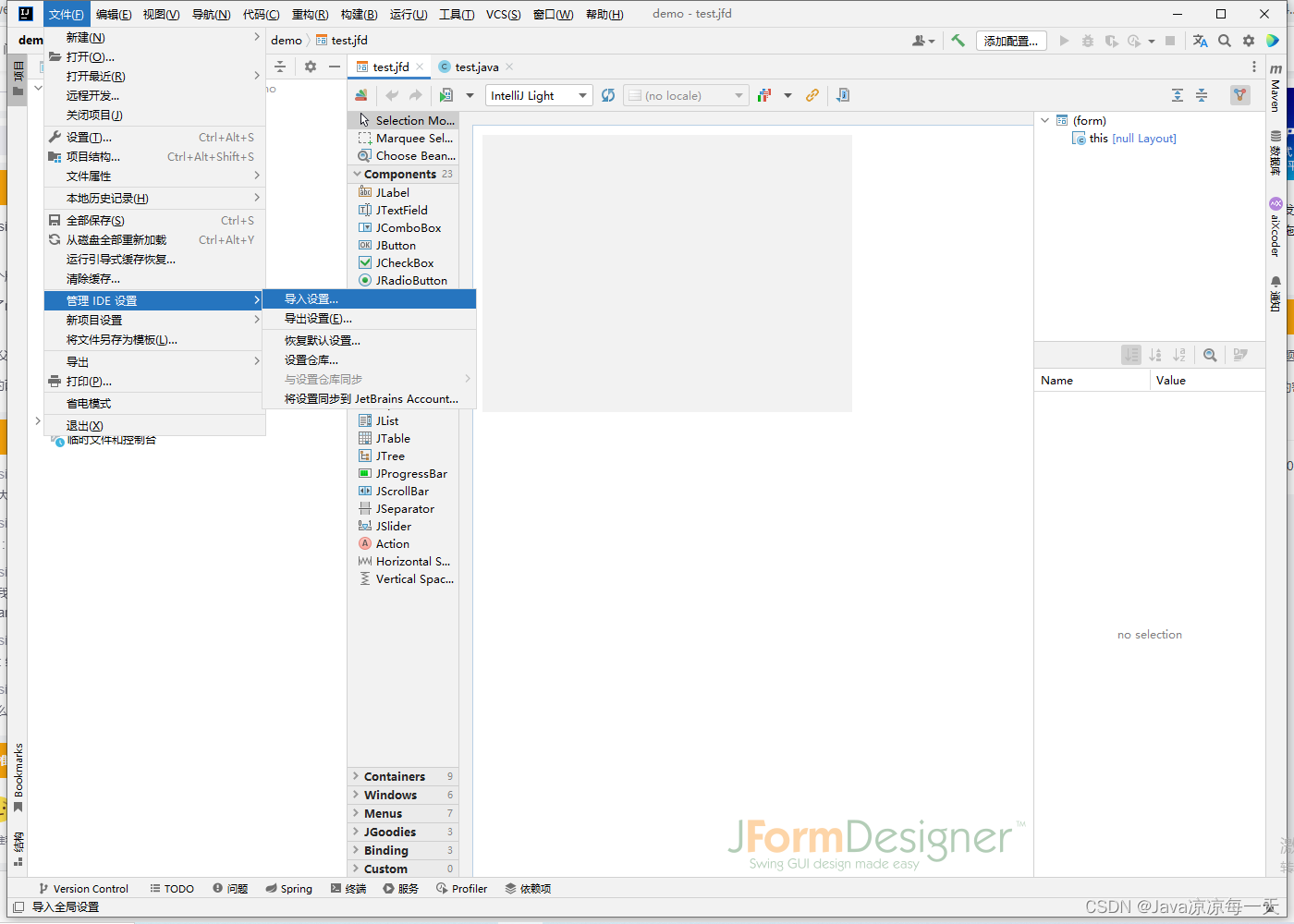Select the Choose Bean tool

(404, 156)
